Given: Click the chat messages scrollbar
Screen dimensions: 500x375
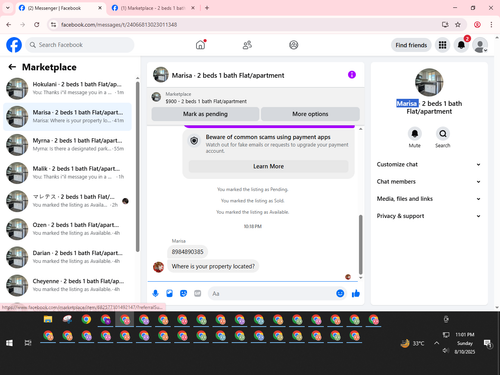Looking at the screenshot, I should pyautogui.click(x=360, y=244).
